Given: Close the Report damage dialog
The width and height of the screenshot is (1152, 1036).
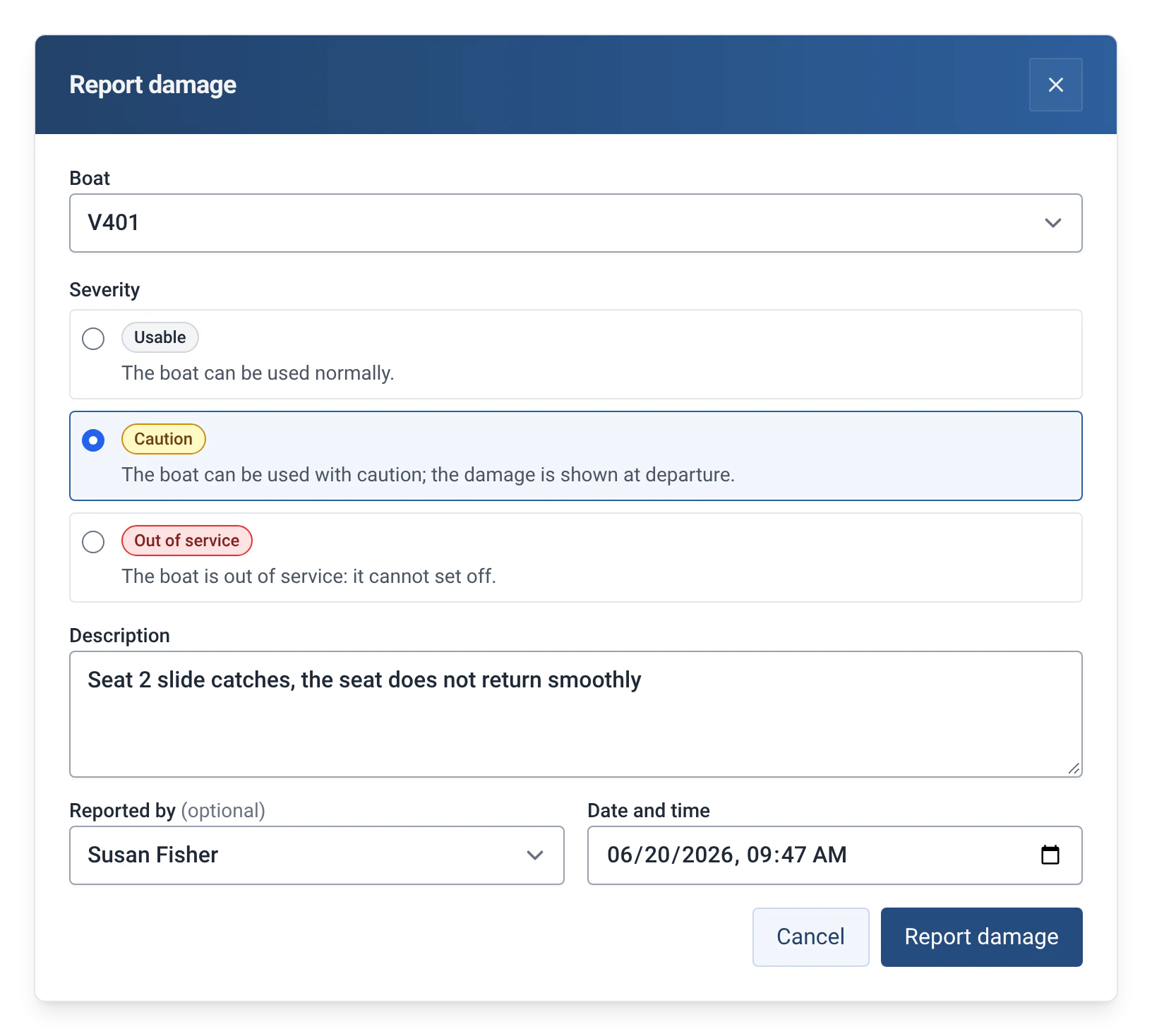Looking at the screenshot, I should [1055, 85].
